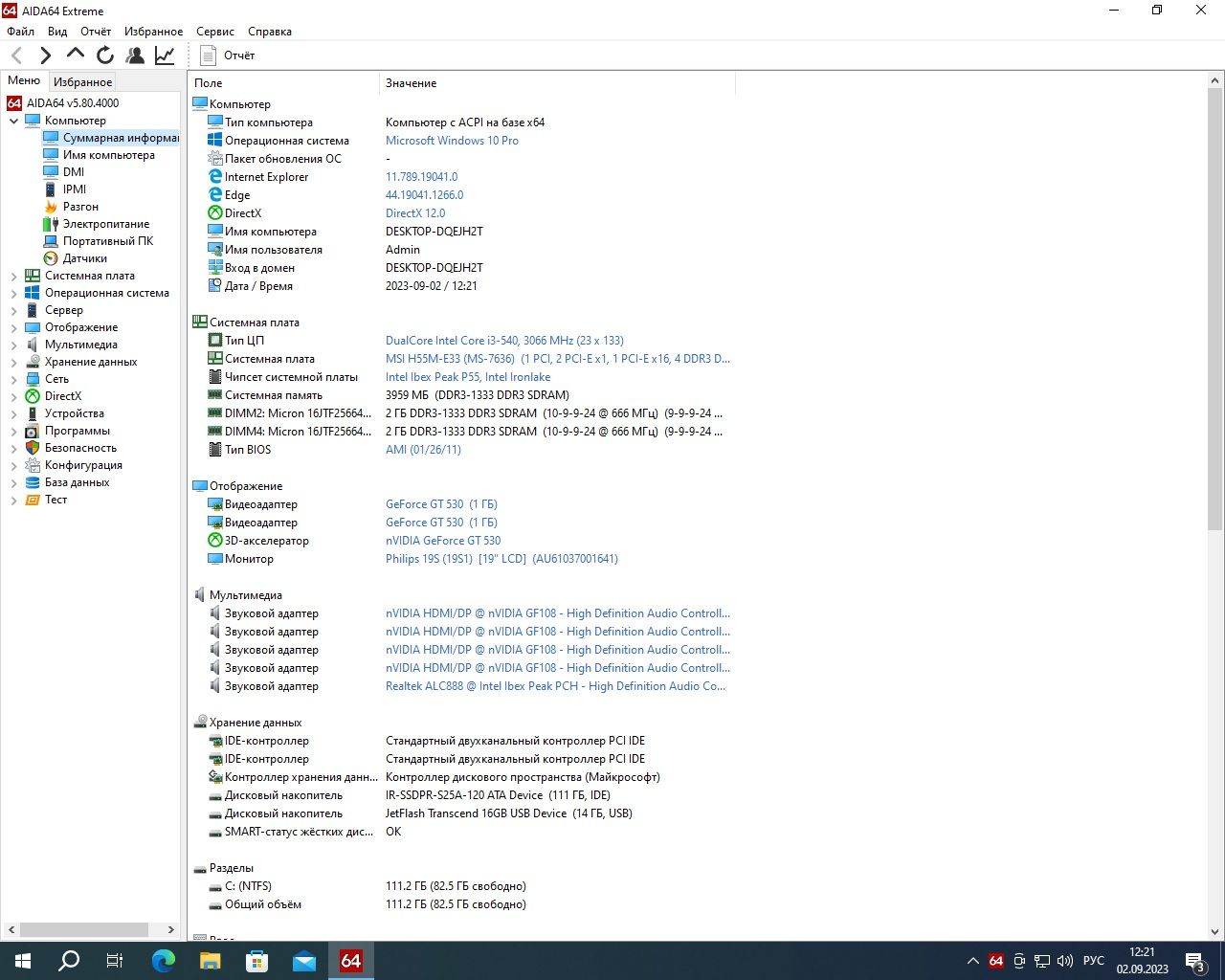Open Датчики sensors in the tree
1225x980 pixels.
pos(85,258)
